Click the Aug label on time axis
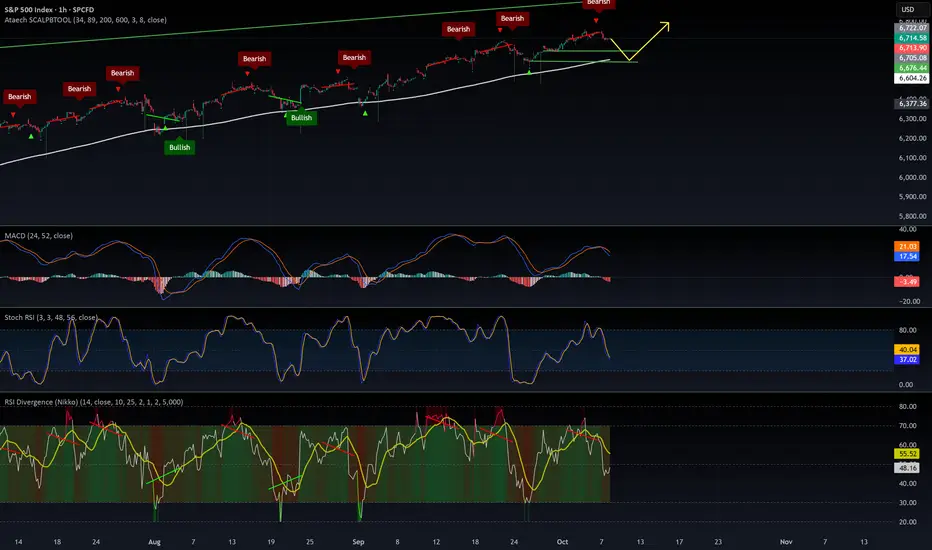932x550 pixels. click(x=155, y=542)
